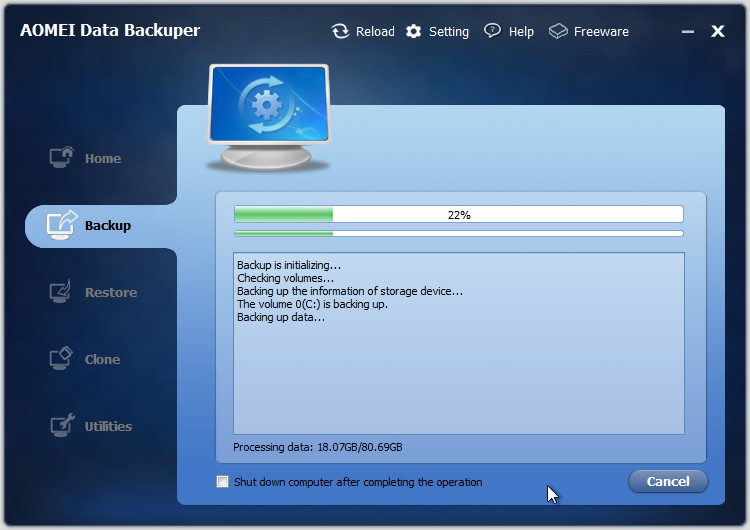Click "The volume 0(C:) is backing up." line
The width and height of the screenshot is (750, 530).
point(312,304)
